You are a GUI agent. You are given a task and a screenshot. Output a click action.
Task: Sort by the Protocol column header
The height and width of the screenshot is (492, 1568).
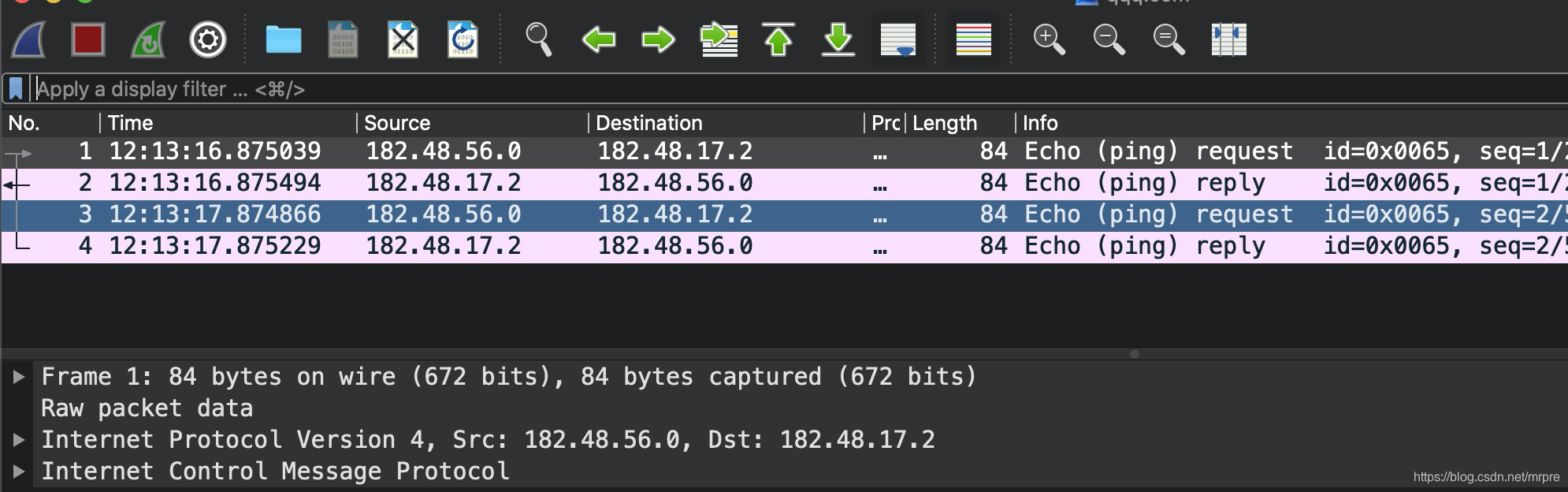885,123
